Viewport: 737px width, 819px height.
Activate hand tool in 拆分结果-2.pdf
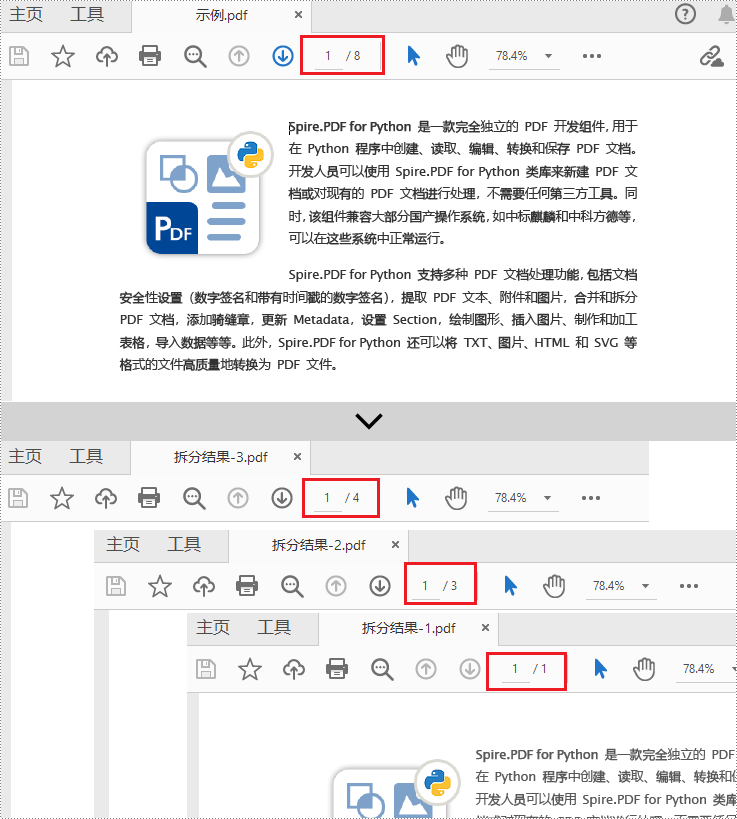tap(554, 586)
